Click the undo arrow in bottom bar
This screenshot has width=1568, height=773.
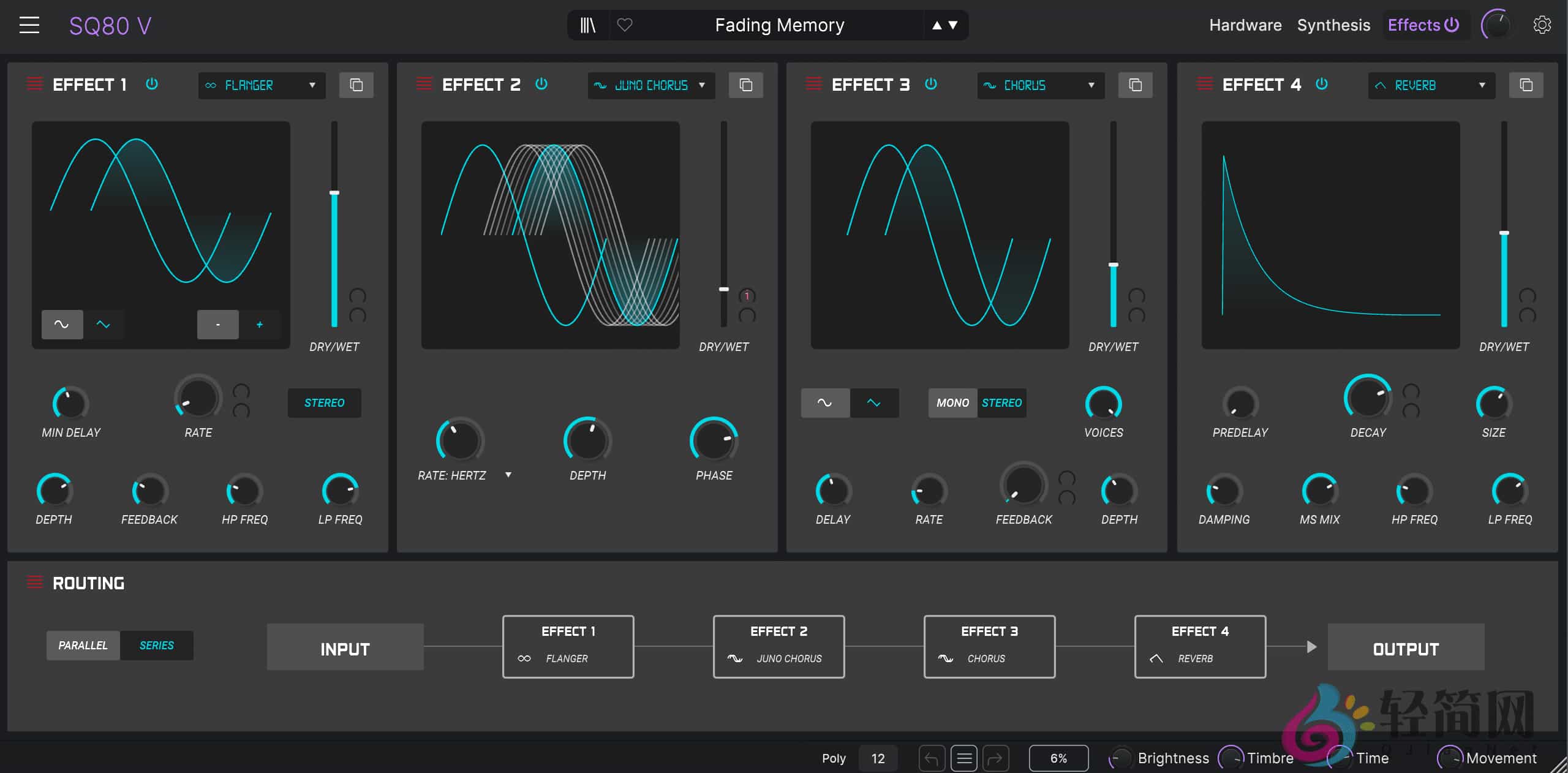[x=932, y=758]
